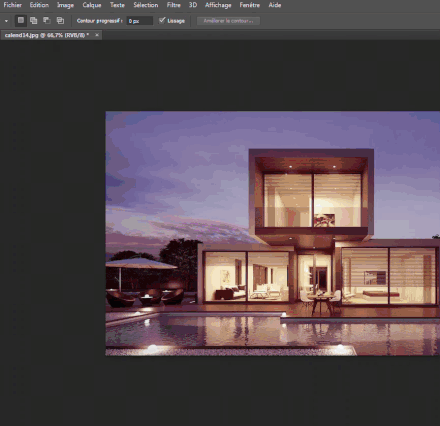The width and height of the screenshot is (440, 426).
Task: Open the Fichier menu
Action: point(12,5)
